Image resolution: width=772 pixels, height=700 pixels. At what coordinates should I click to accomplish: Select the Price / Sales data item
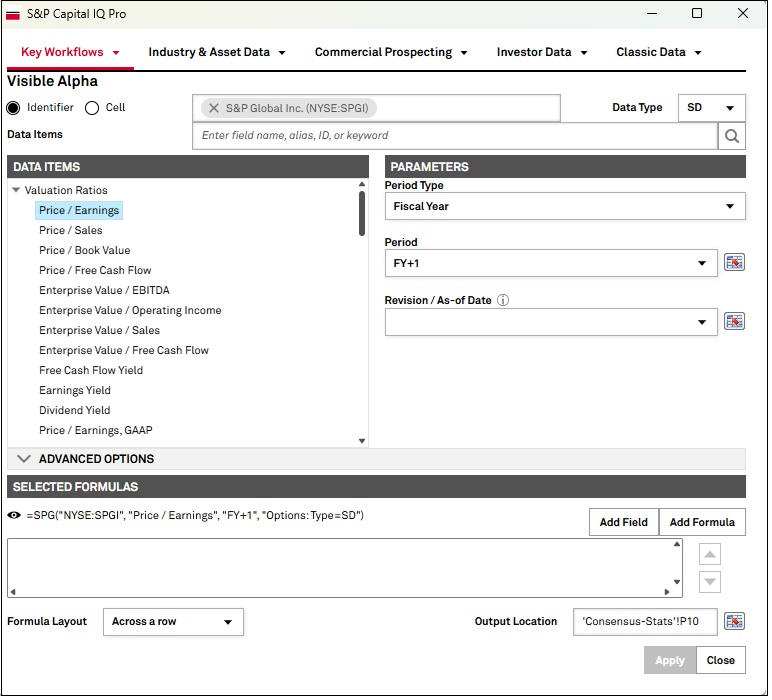71,231
